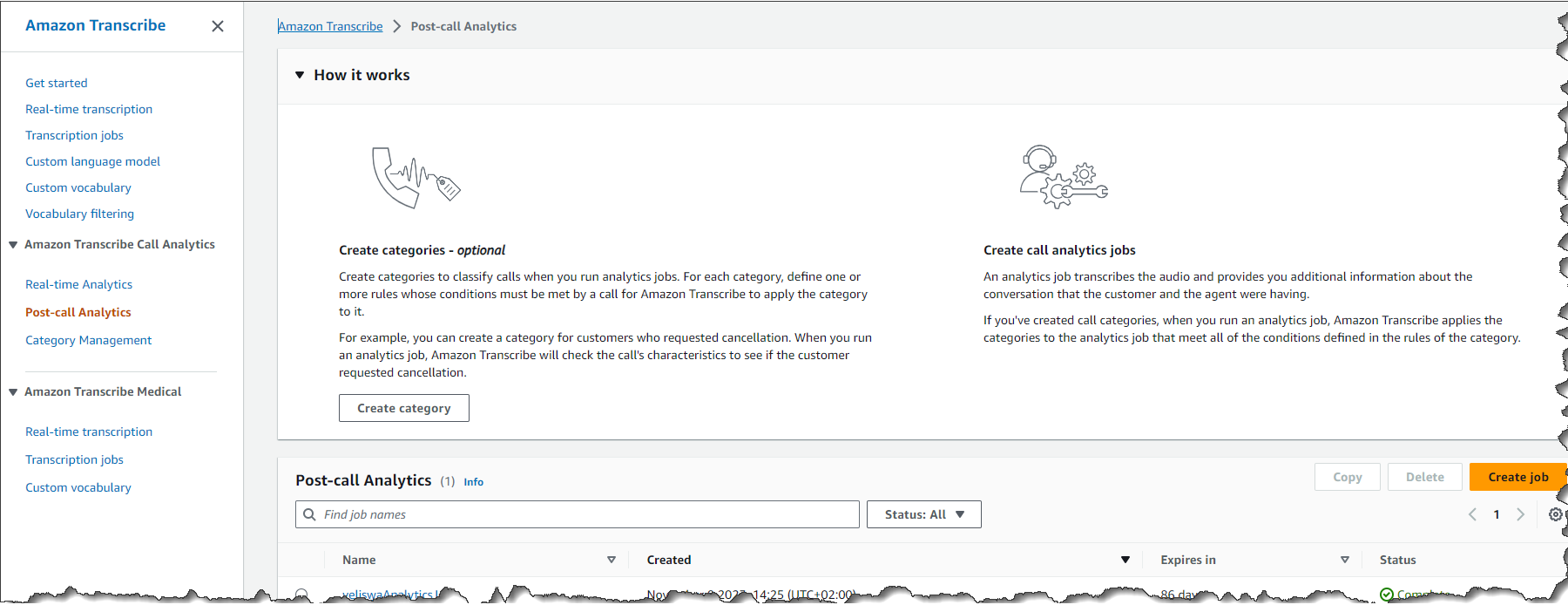Click the agent analytics jobs illustration
Screen dimensions: 1568x605
tap(1064, 177)
